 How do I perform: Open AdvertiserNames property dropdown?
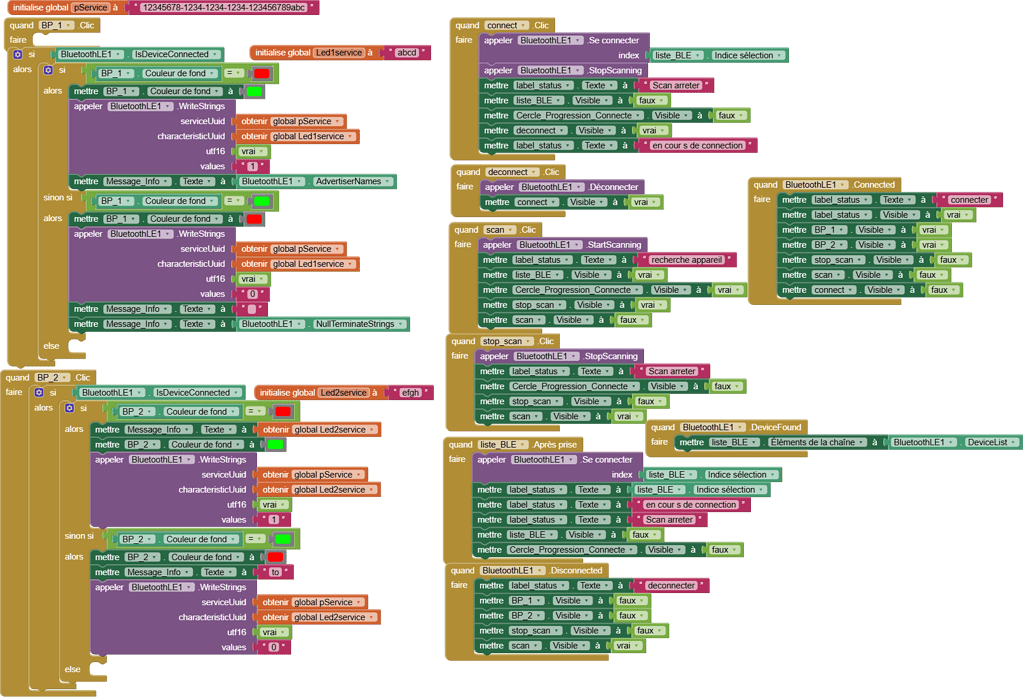pyautogui.click(x=353, y=182)
